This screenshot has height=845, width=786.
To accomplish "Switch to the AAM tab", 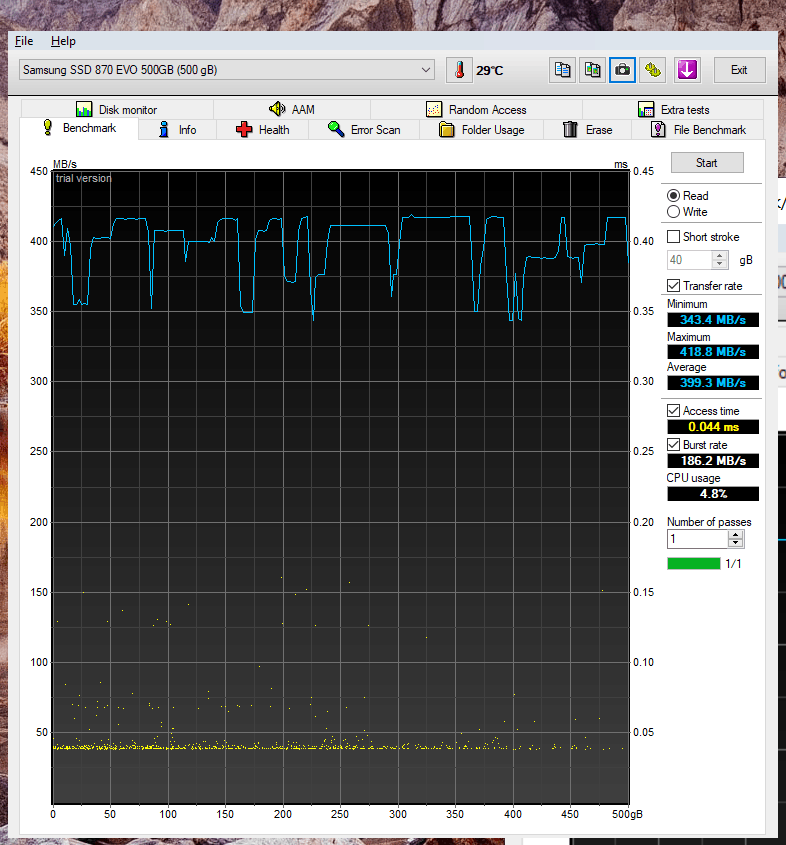I will click(292, 109).
